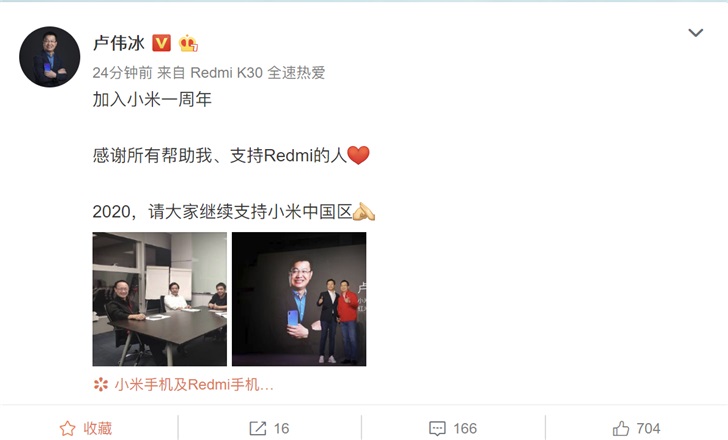The width and height of the screenshot is (728, 440).
Task: Open the 24分钟前 timestamp link
Action: [122, 73]
